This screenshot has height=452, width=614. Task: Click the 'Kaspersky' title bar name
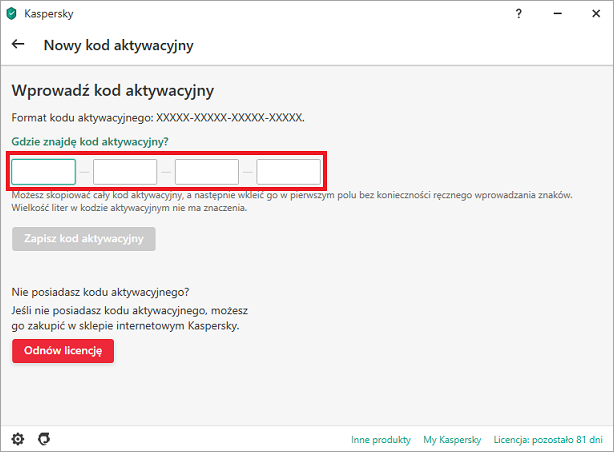49,14
